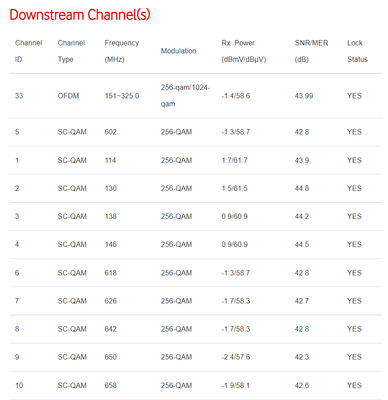Click the 642 frequency cell
Viewport: 388px width, 400px height.
(x=110, y=329)
